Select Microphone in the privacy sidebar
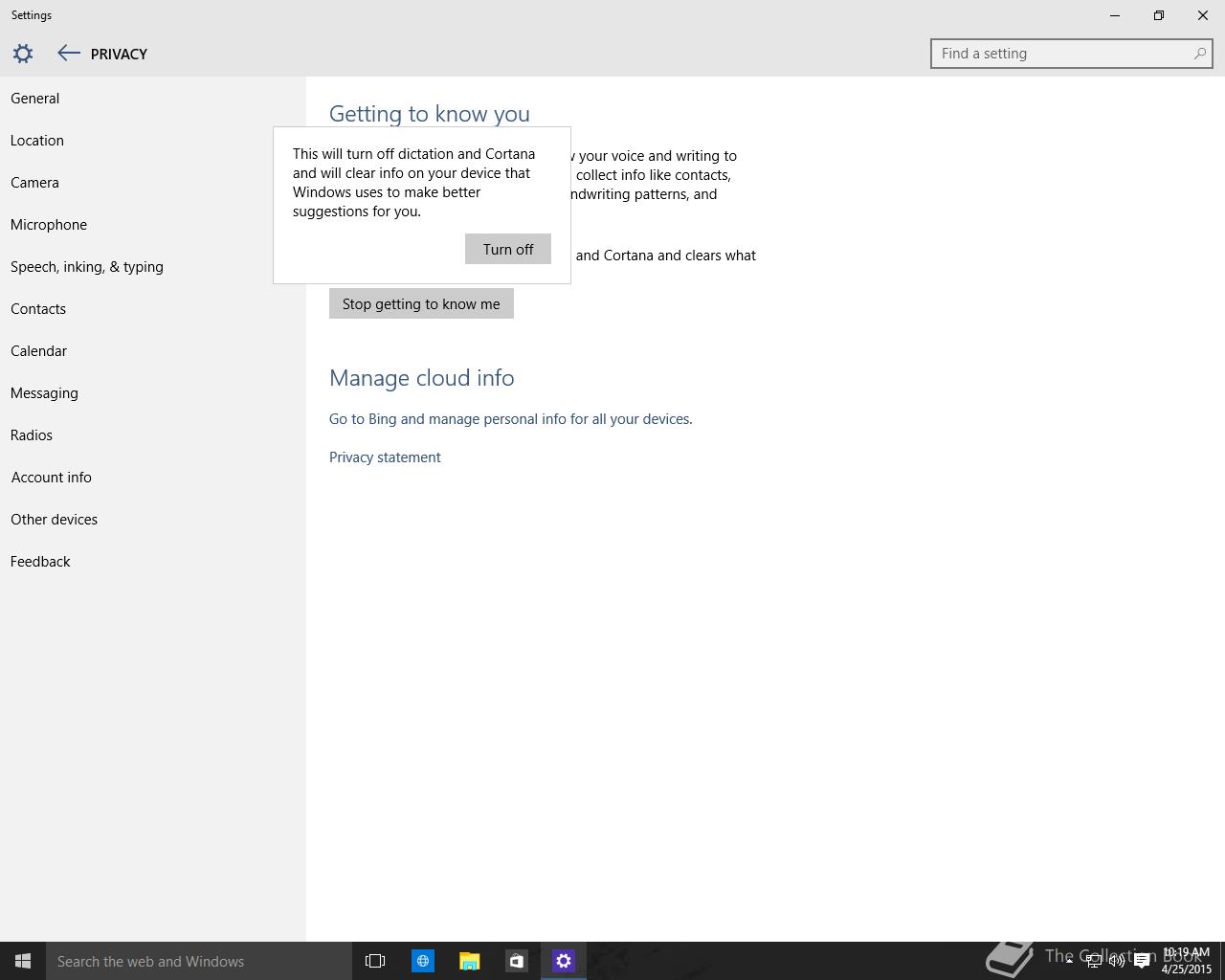The width and height of the screenshot is (1225, 980). 153,225
